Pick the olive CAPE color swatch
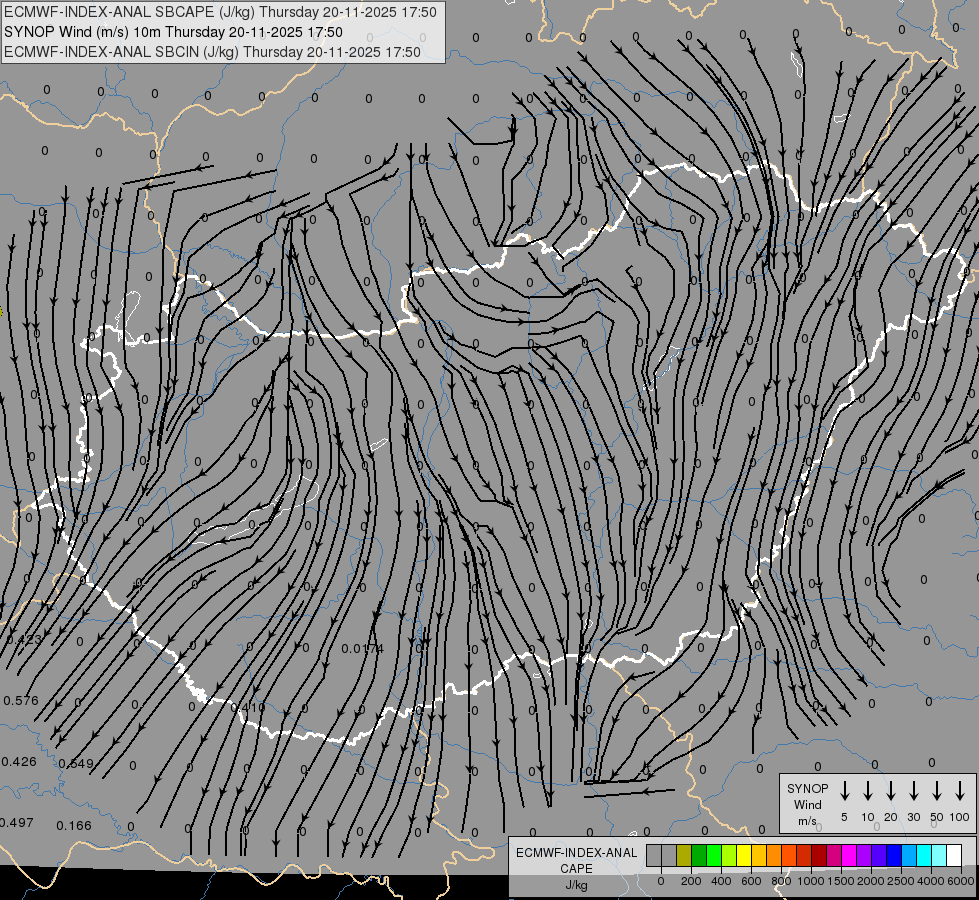979x900 pixels. (684, 855)
